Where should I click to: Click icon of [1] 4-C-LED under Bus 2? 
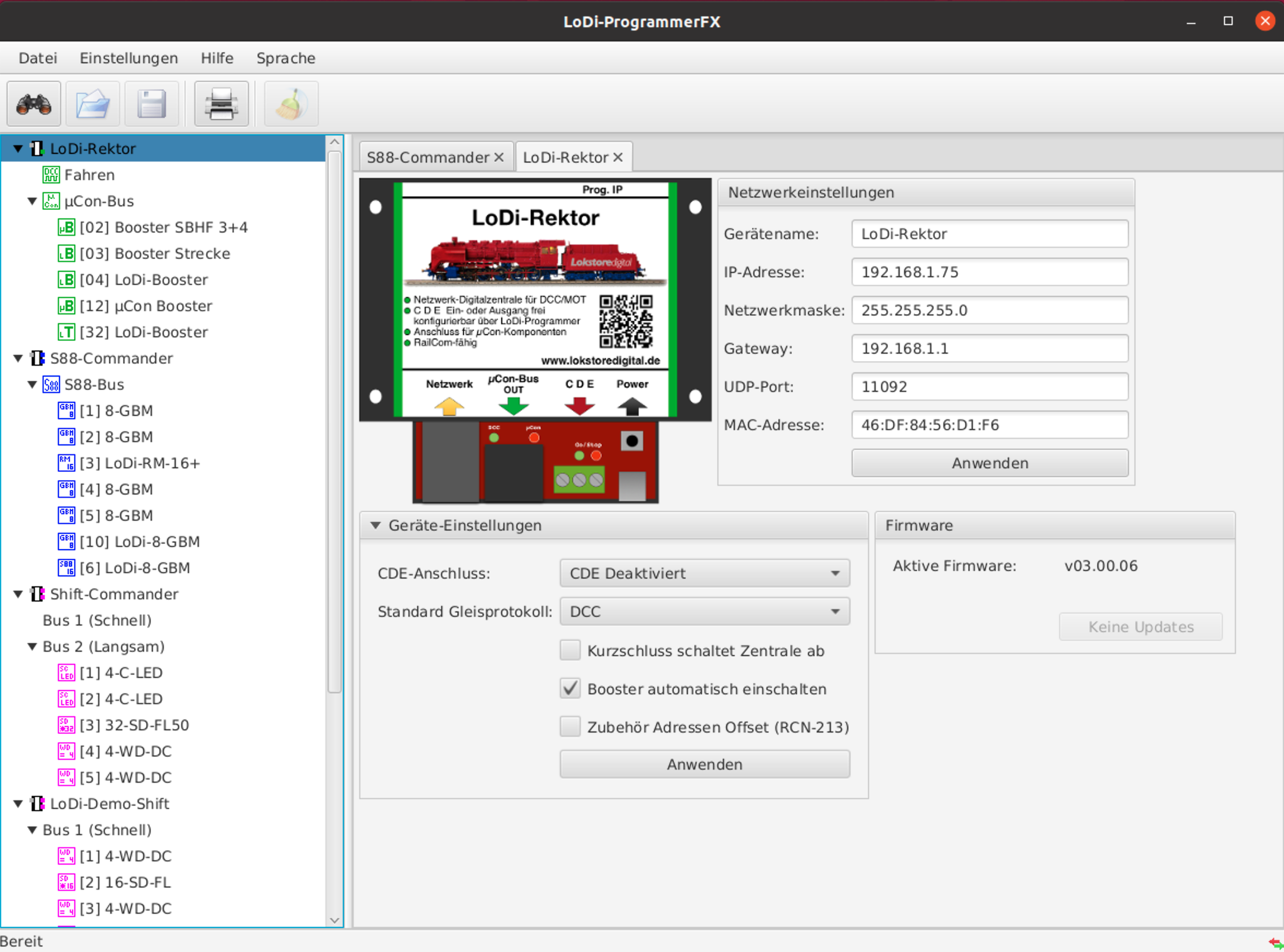66,673
